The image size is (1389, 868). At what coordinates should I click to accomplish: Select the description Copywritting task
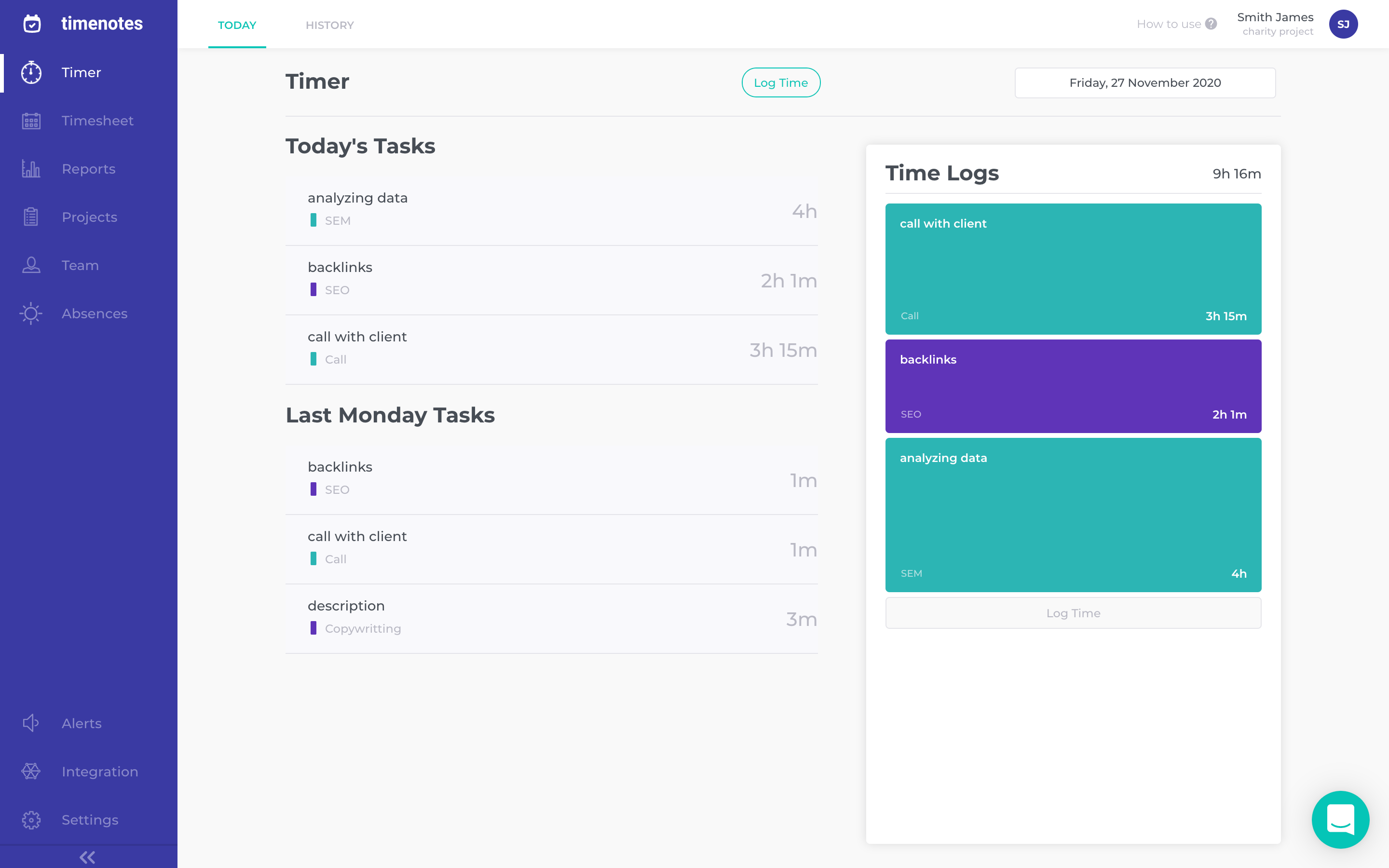click(x=552, y=619)
